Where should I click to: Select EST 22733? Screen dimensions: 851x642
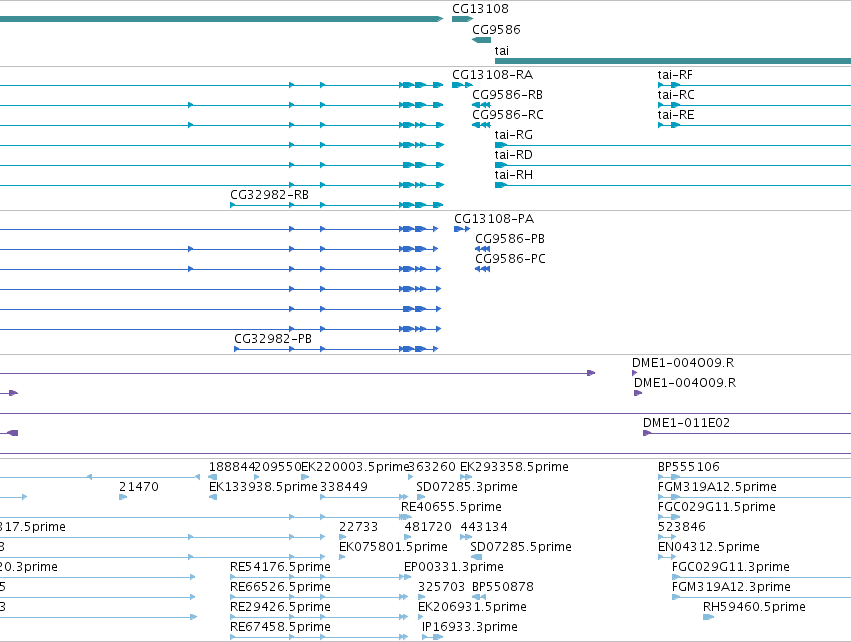[x=358, y=527]
